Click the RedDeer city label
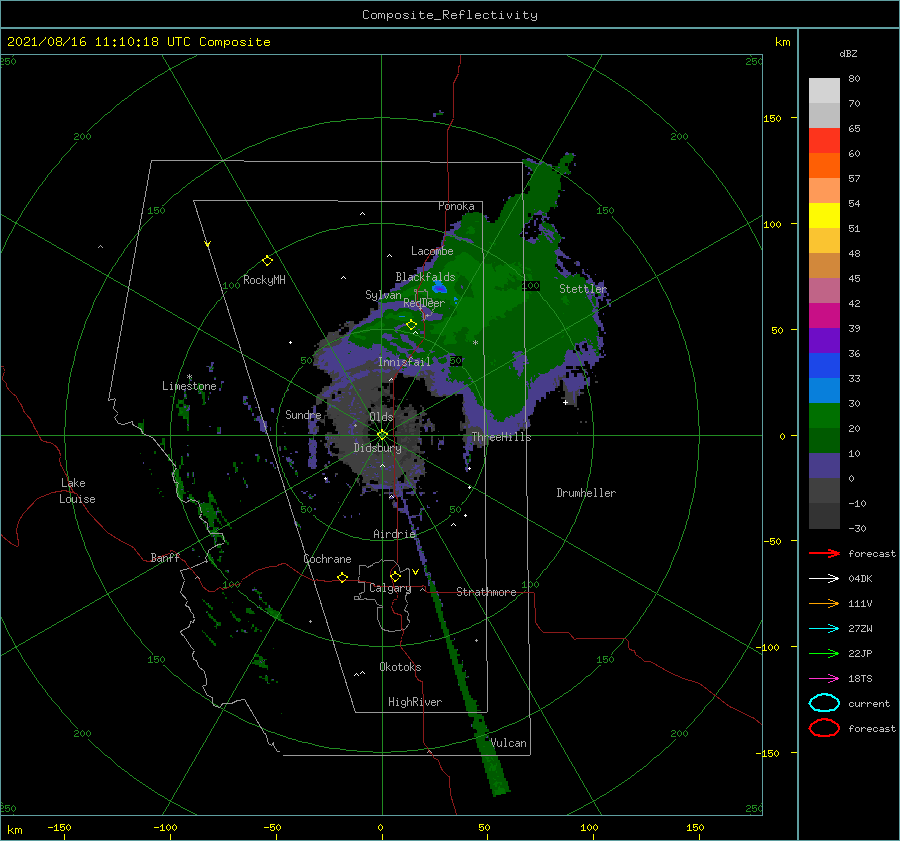The height and width of the screenshot is (841, 900). tap(424, 303)
